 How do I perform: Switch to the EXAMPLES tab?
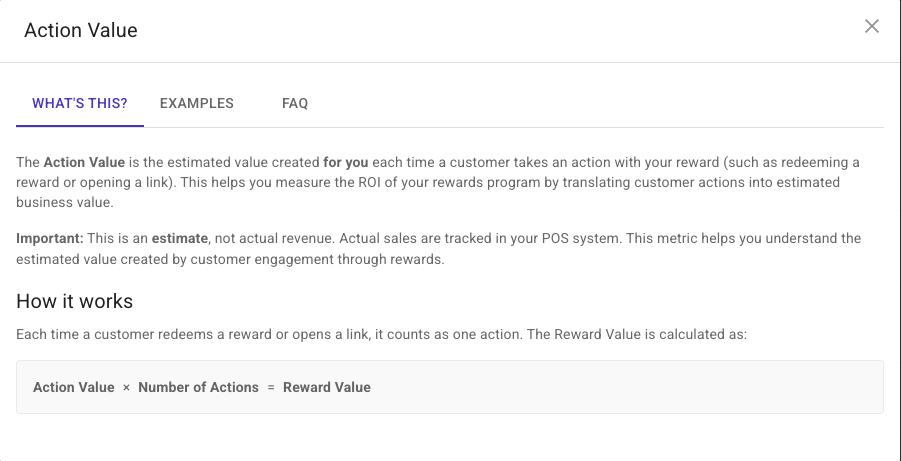(197, 103)
